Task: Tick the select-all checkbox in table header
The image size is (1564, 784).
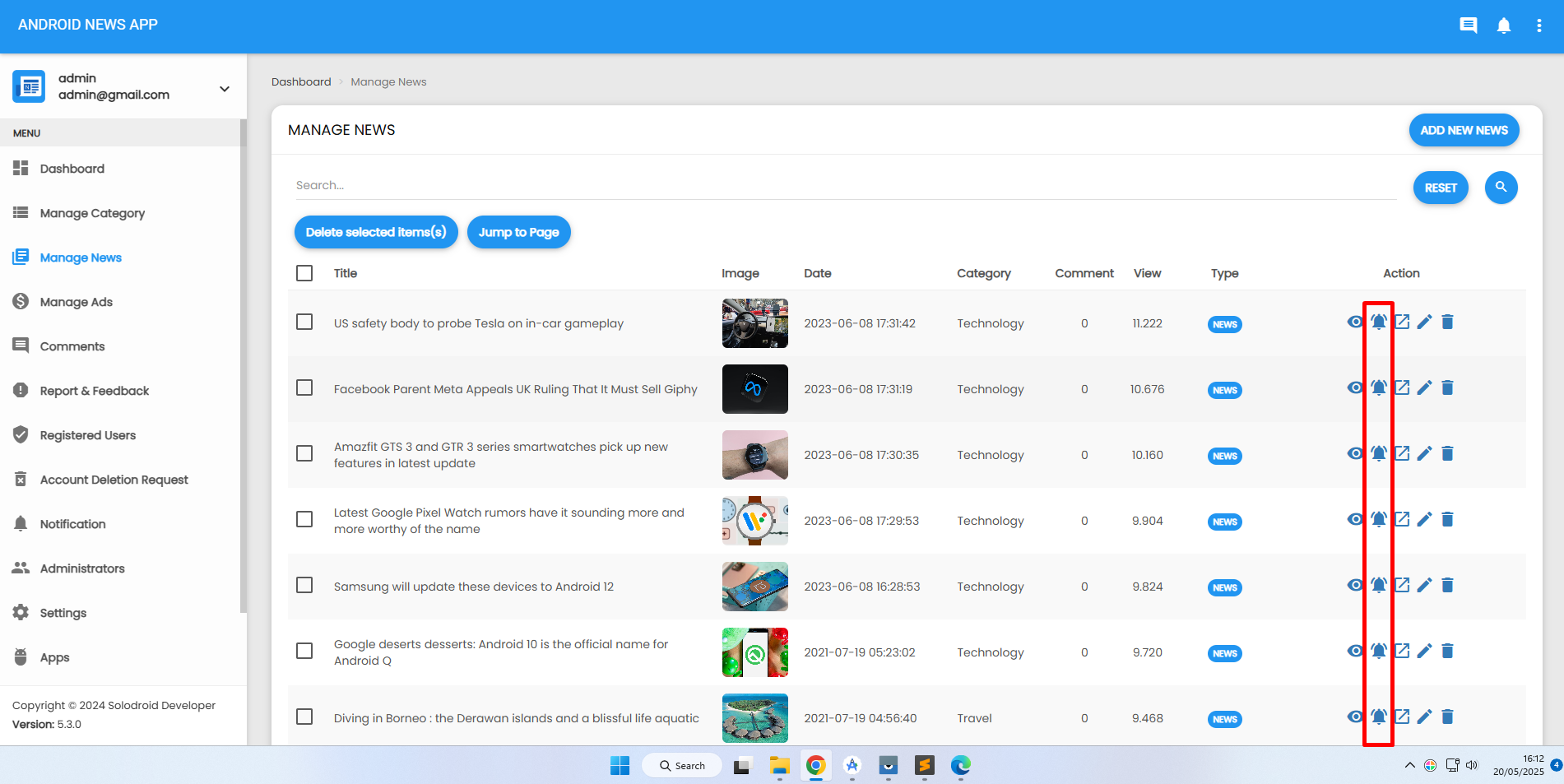Action: tap(304, 273)
